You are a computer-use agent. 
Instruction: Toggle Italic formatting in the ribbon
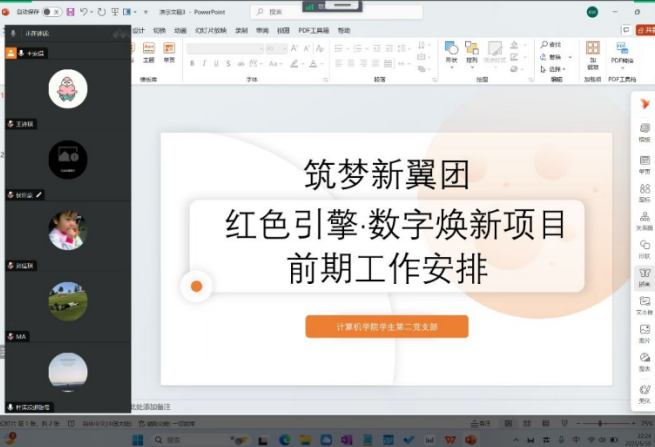(204, 63)
